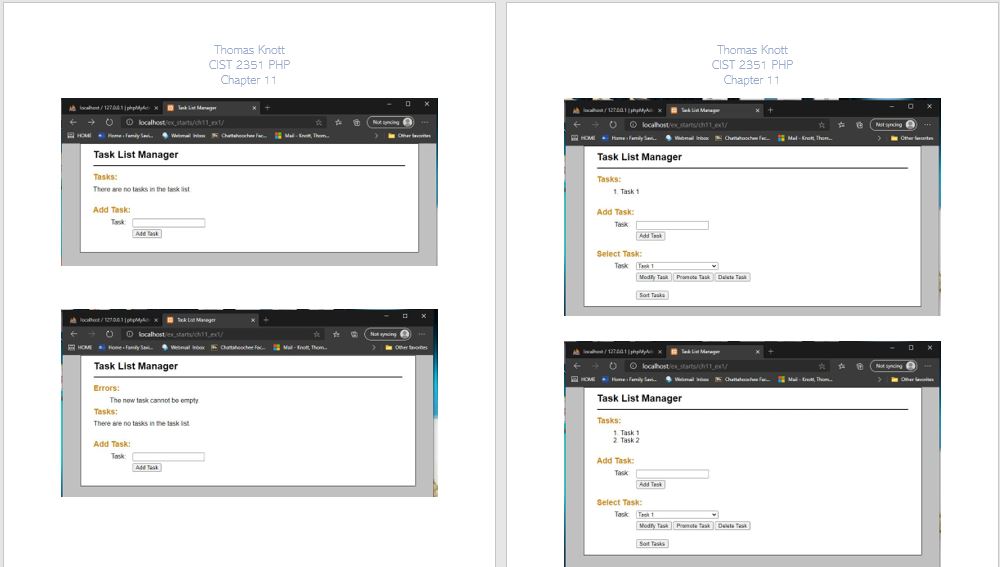
Task: Click Add Task in the one-task screenshot
Action: point(651,236)
